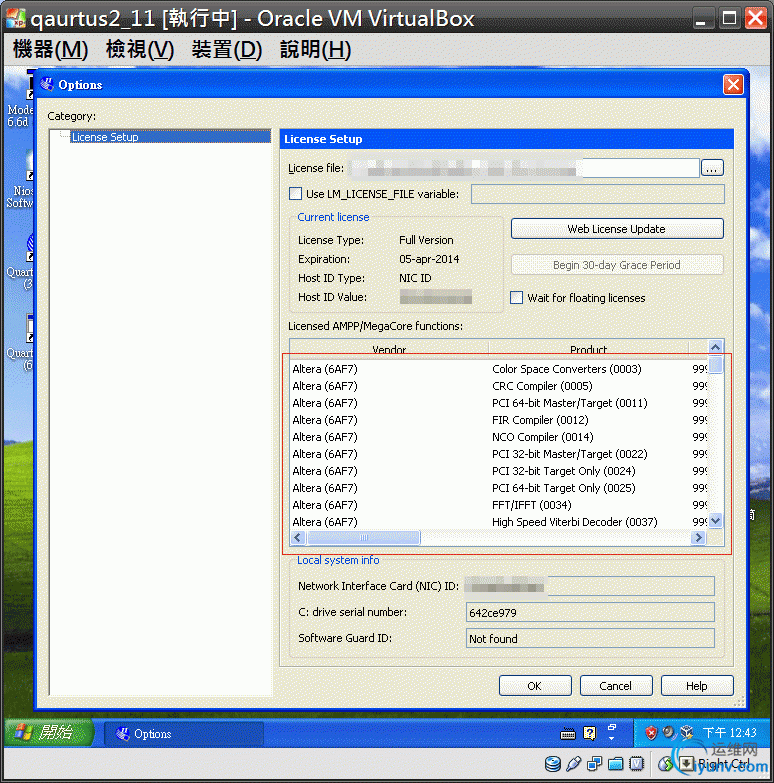Viewport: 774px width, 783px height.
Task: Click the Full Version license type value
Action: [426, 240]
